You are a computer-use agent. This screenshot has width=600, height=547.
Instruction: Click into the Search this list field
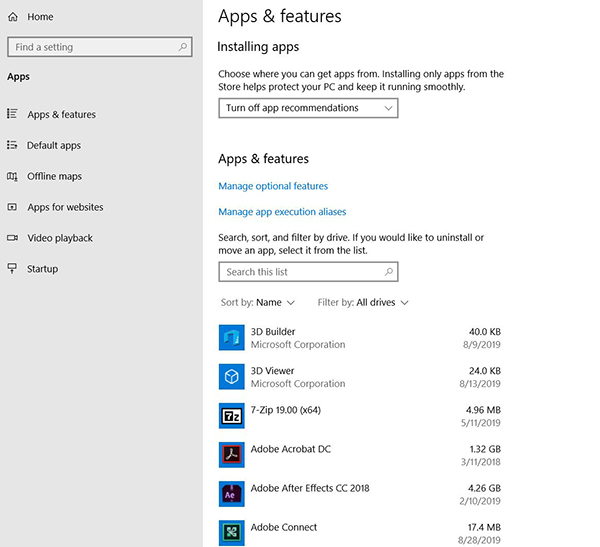point(308,272)
